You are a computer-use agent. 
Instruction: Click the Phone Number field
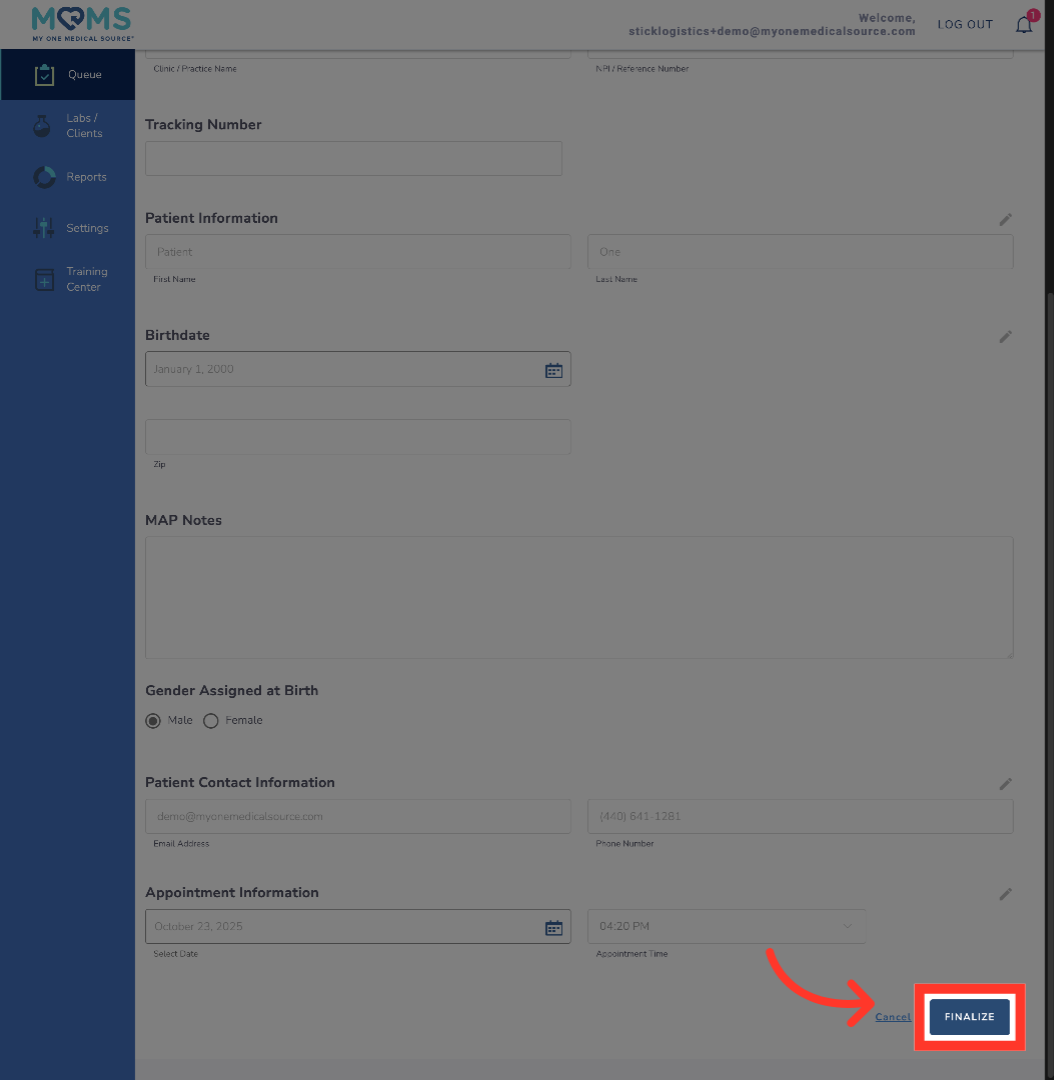point(800,816)
